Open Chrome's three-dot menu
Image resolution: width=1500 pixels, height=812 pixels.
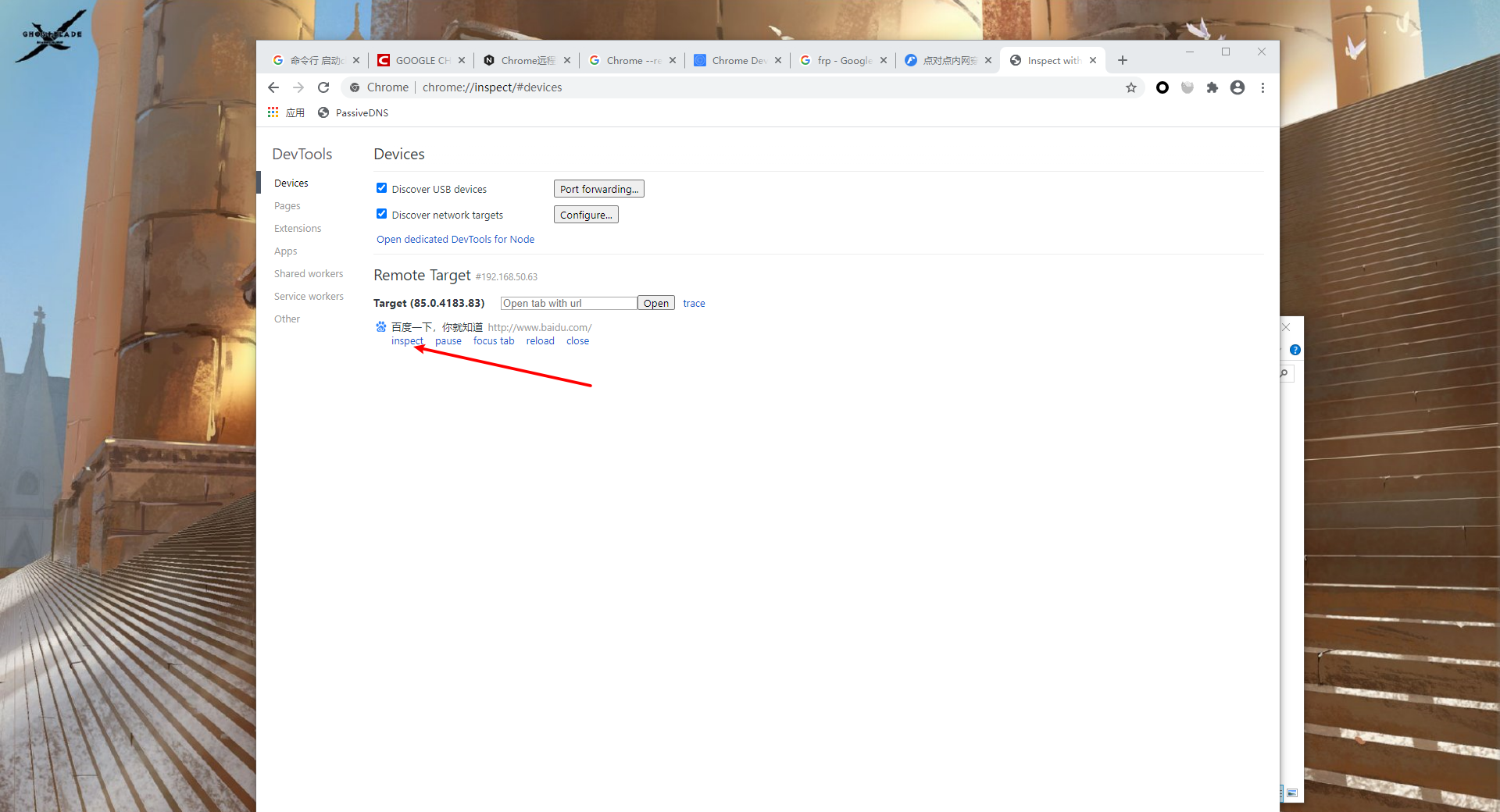1262,87
